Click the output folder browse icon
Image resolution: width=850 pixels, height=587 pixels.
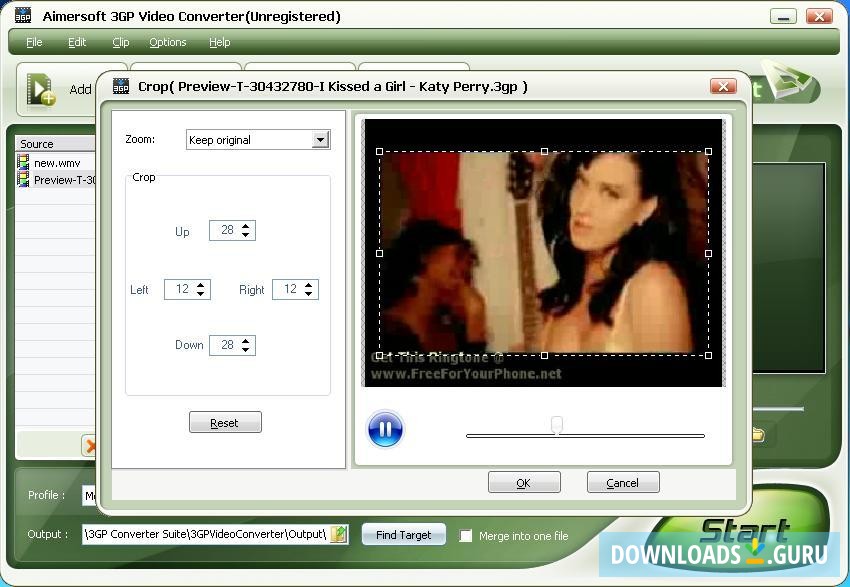339,534
